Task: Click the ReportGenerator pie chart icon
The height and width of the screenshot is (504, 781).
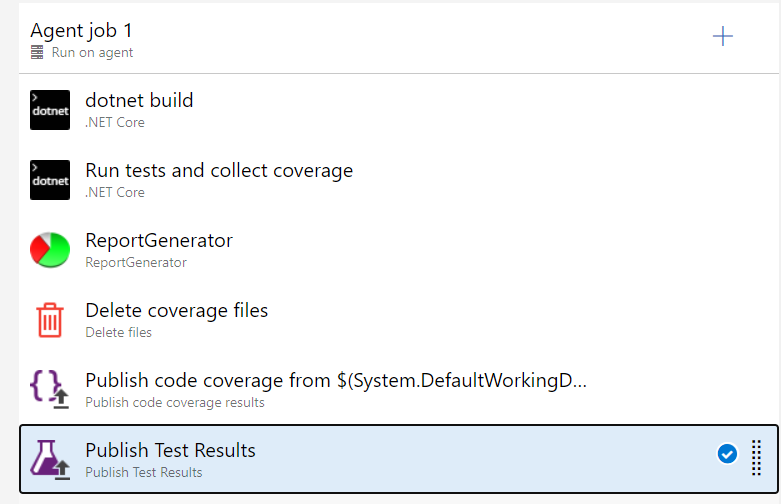Action: click(50, 250)
